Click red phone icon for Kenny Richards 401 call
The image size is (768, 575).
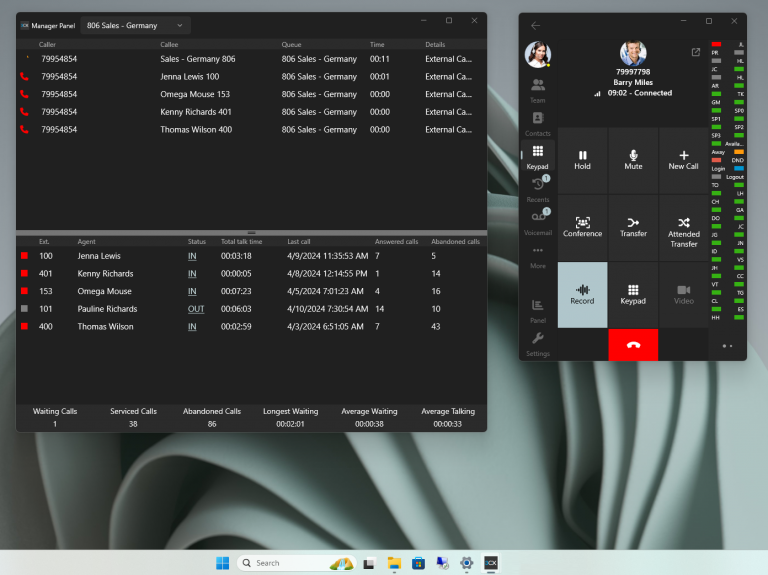(24, 112)
